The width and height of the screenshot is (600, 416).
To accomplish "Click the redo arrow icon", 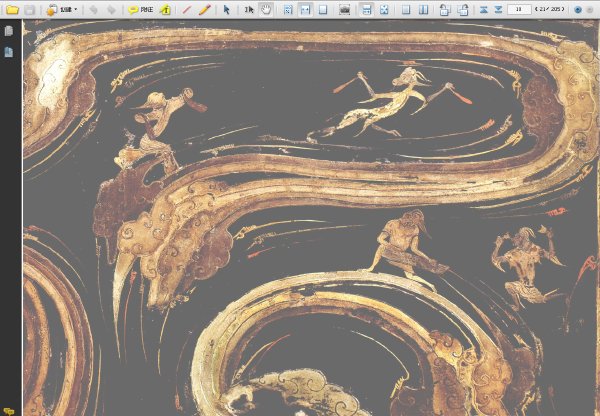I will tap(111, 10).
